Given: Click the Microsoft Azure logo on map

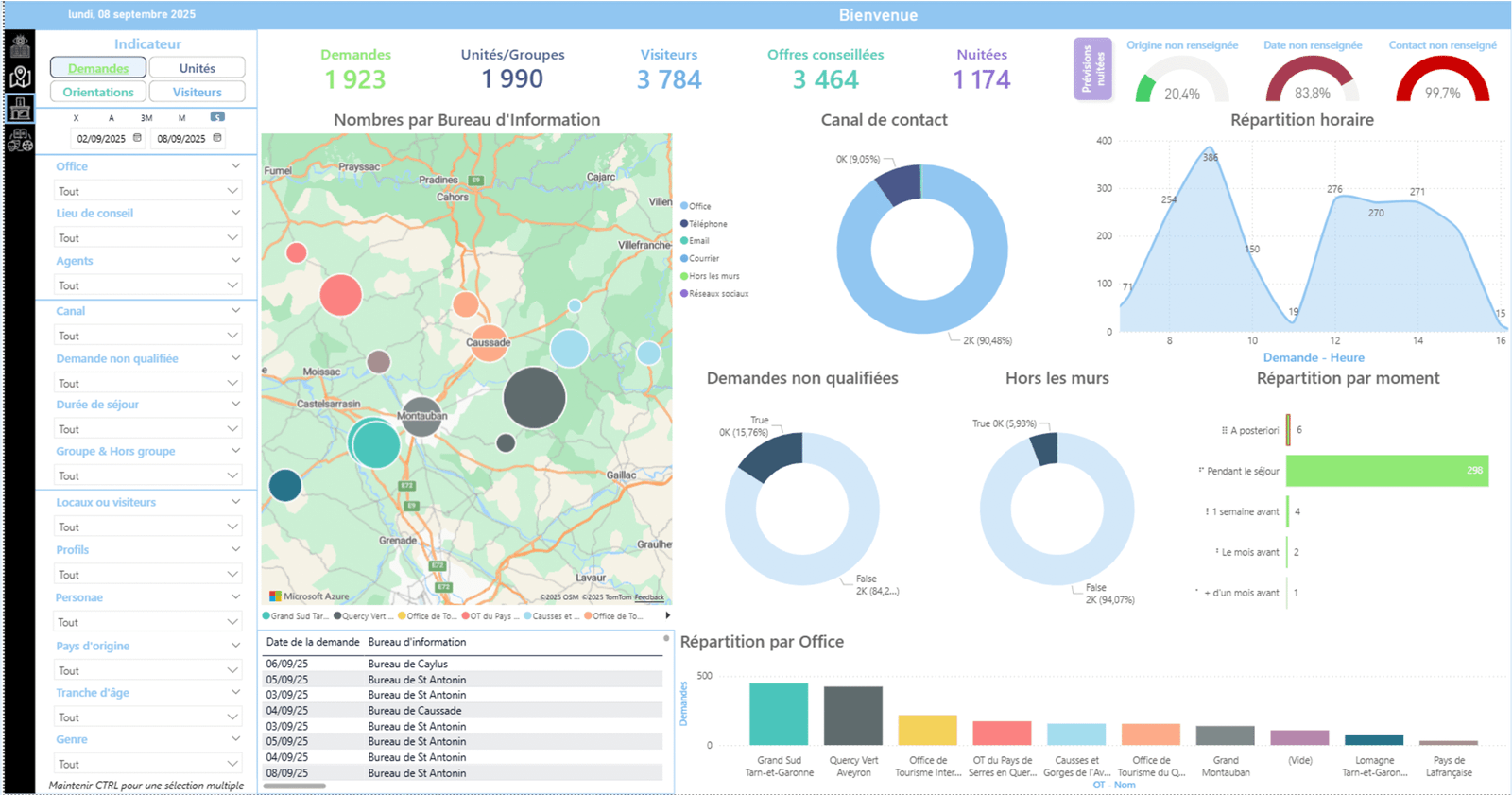Looking at the screenshot, I should click(276, 596).
